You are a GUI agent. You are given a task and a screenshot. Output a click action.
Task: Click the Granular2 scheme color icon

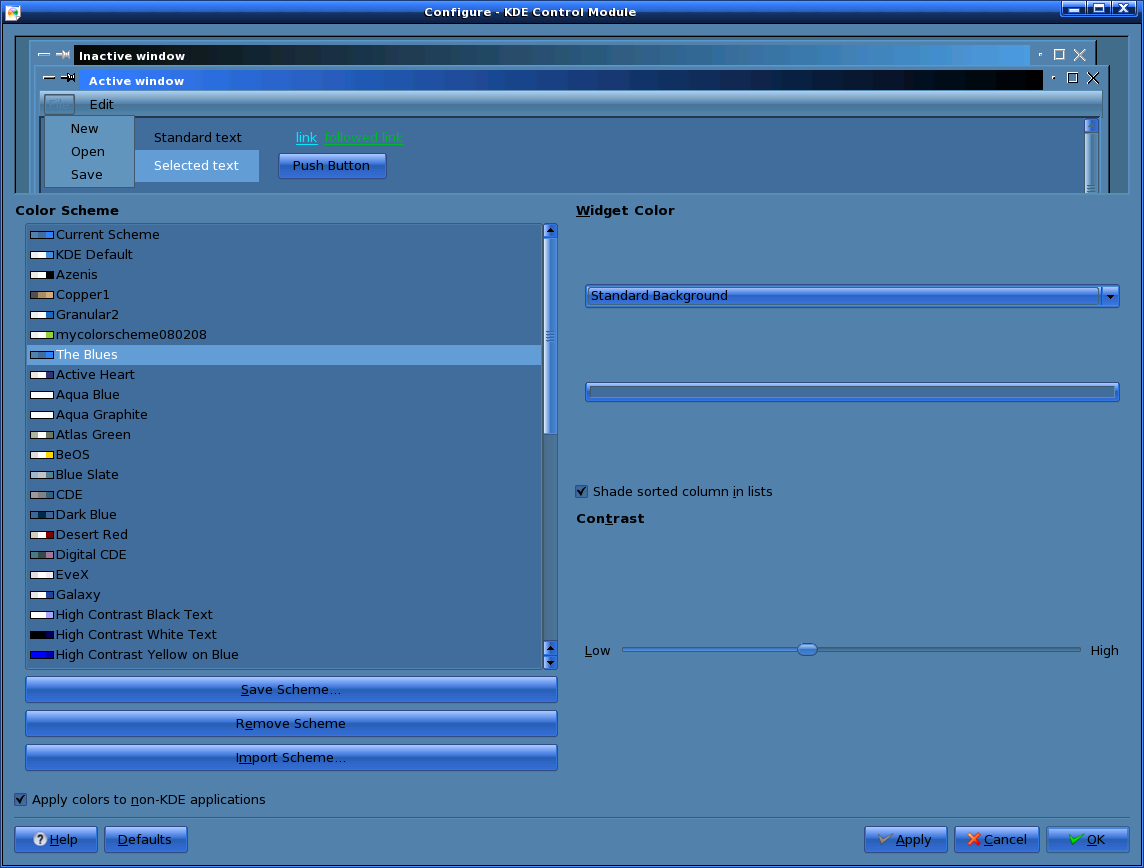tap(42, 315)
